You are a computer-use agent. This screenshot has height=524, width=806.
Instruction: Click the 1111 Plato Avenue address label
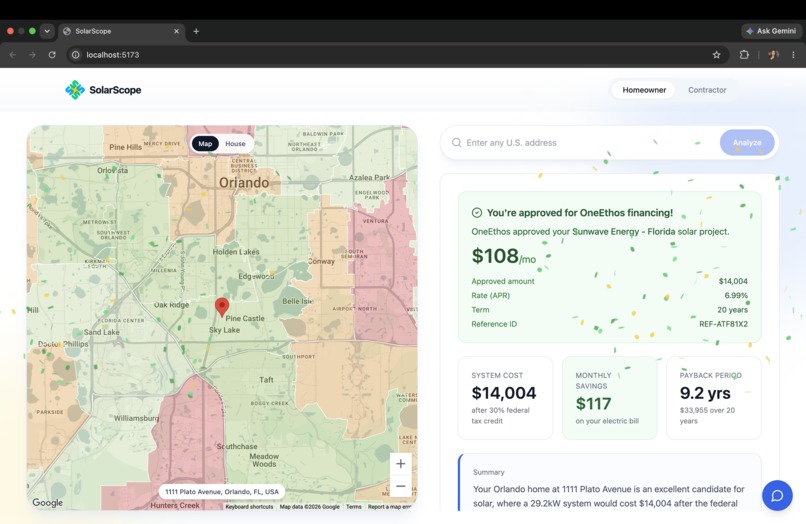(x=222, y=492)
